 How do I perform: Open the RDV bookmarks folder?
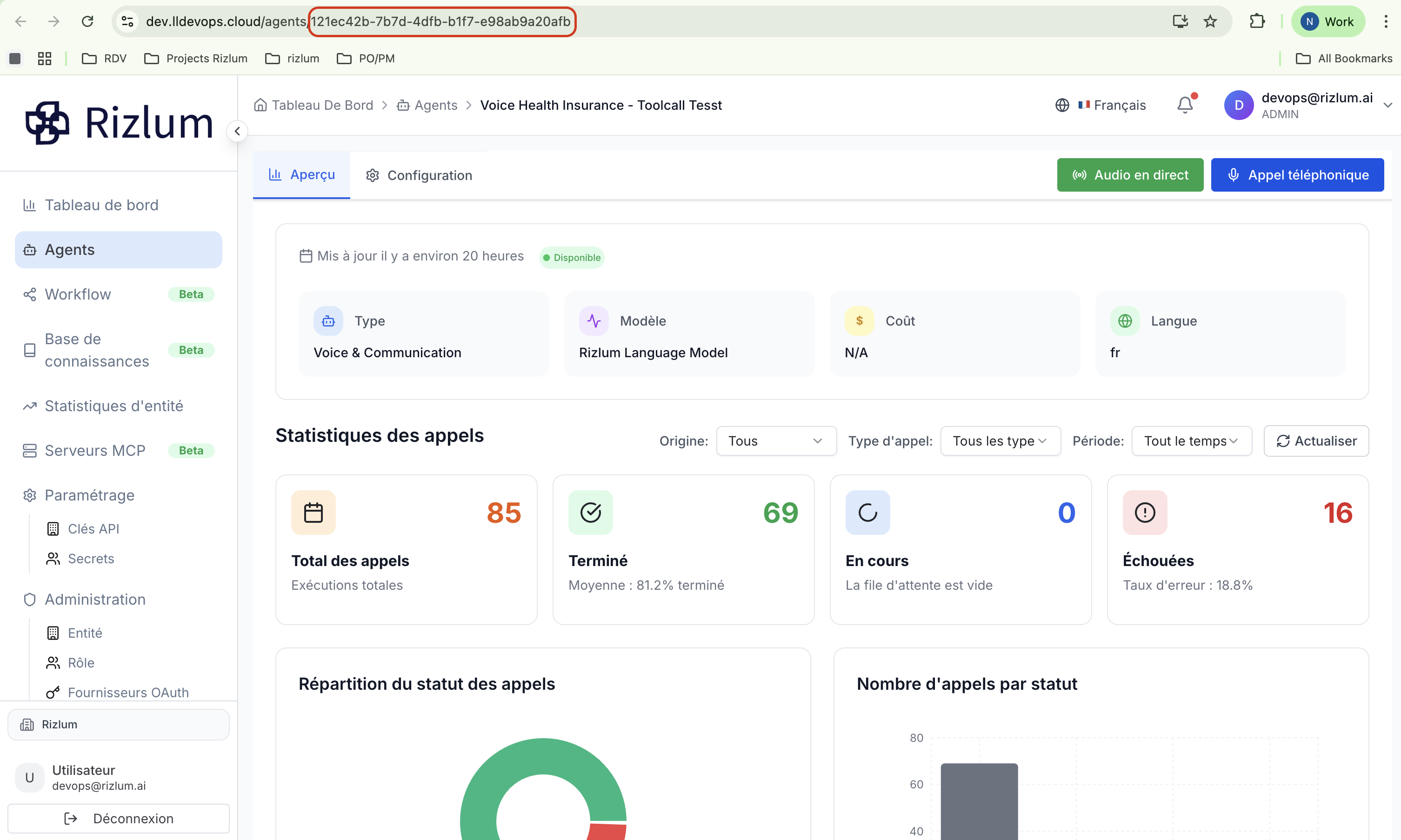[x=104, y=58]
